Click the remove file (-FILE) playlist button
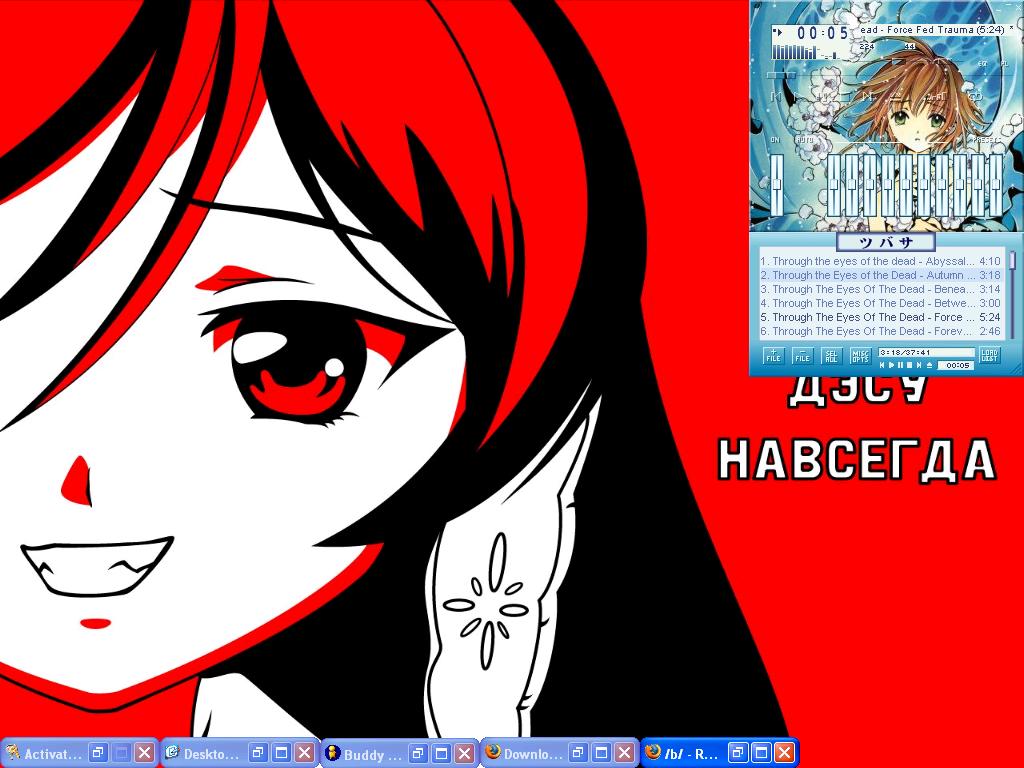This screenshot has height=768, width=1024. pyautogui.click(x=803, y=356)
